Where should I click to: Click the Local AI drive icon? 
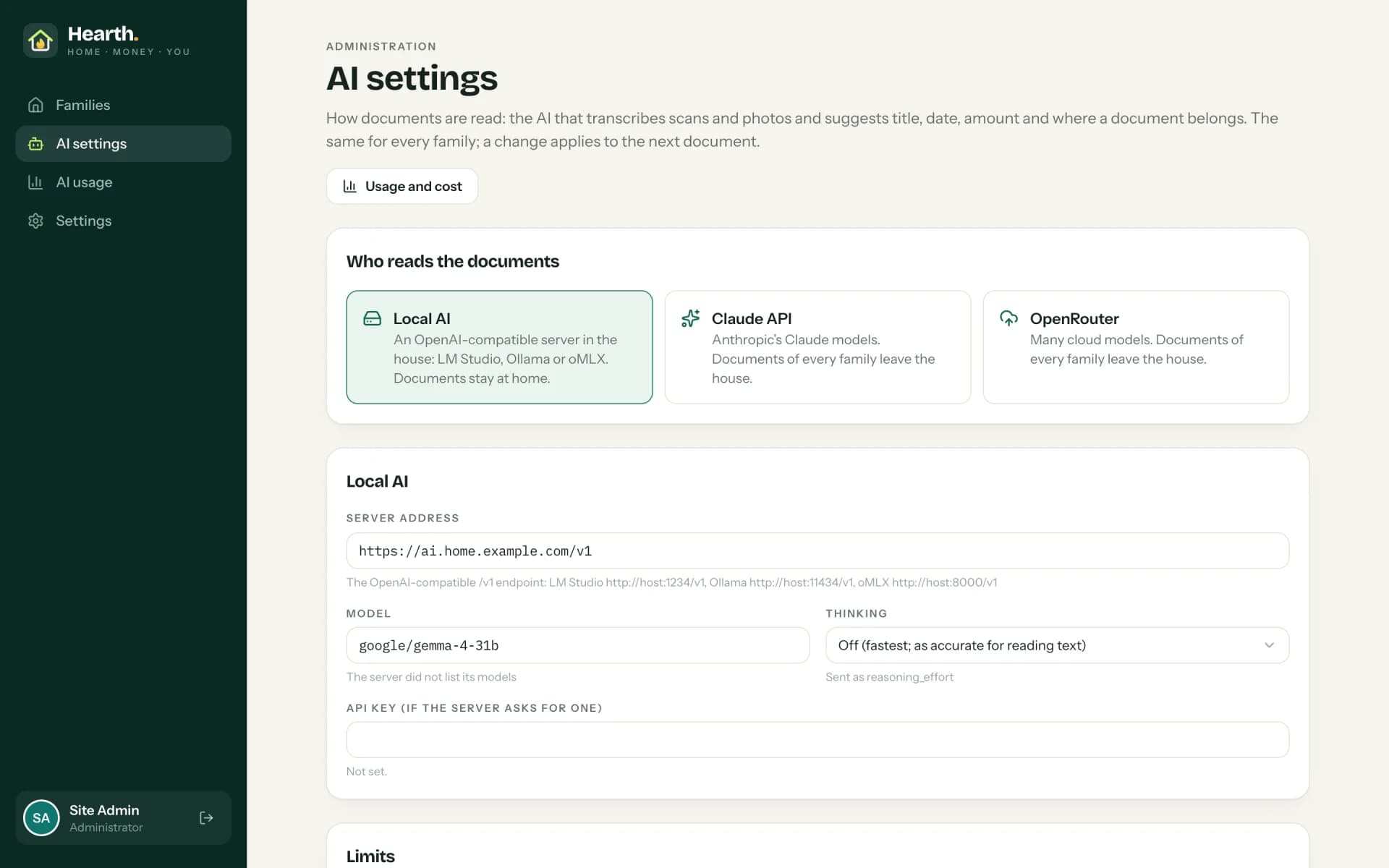coord(372,318)
